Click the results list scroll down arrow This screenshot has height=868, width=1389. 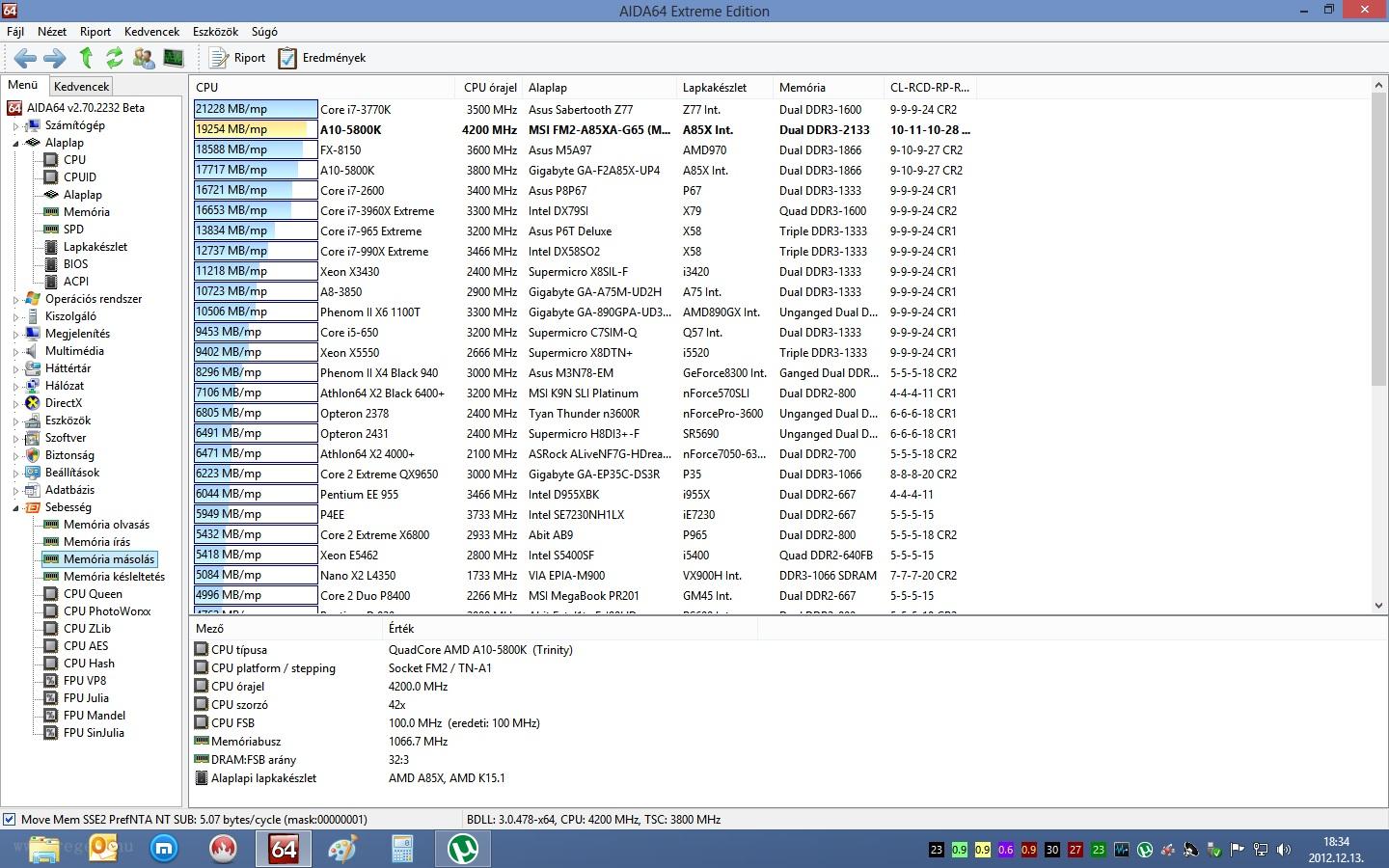point(1378,606)
